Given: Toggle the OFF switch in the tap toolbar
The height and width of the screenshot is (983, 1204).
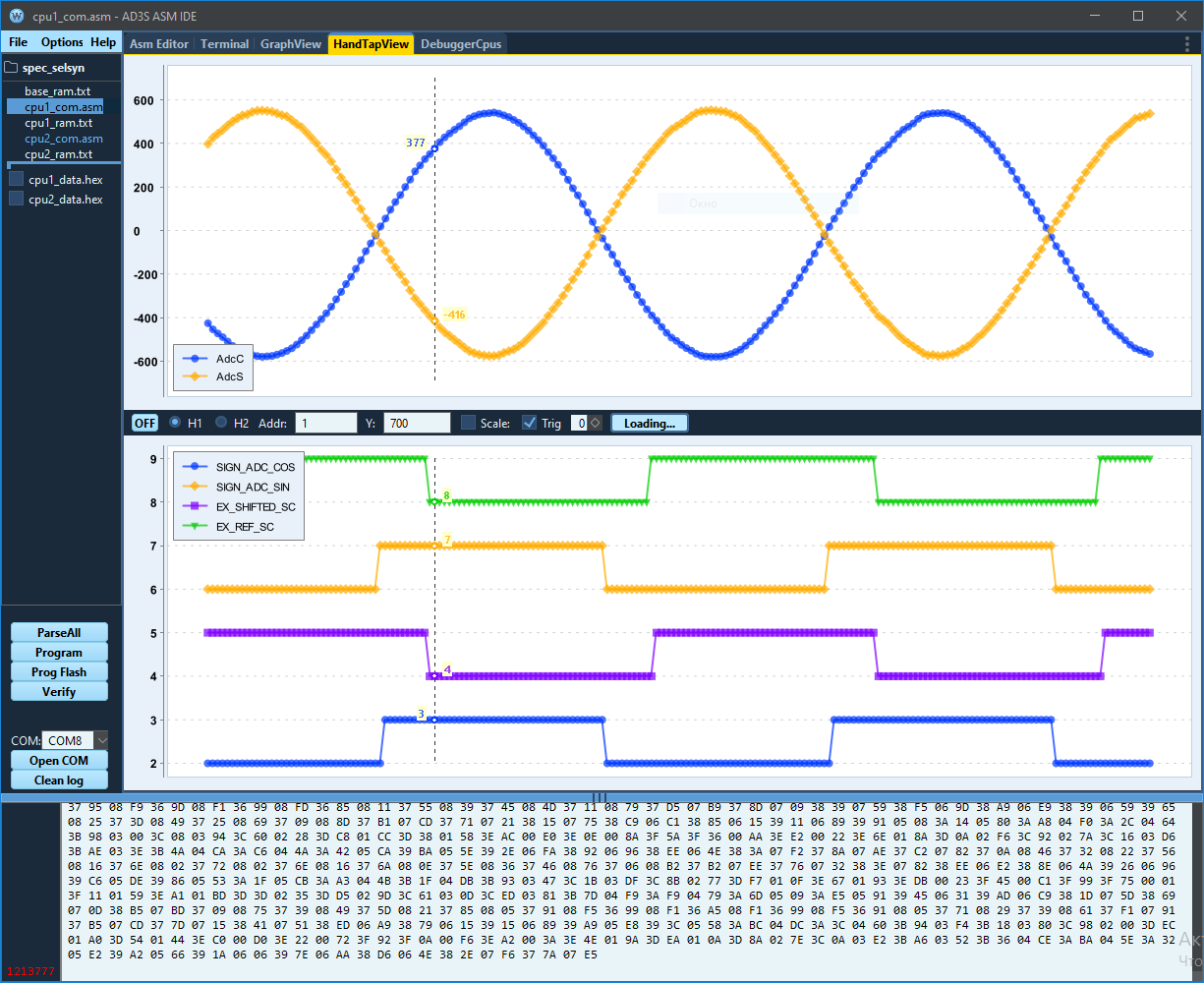Looking at the screenshot, I should click(x=144, y=423).
